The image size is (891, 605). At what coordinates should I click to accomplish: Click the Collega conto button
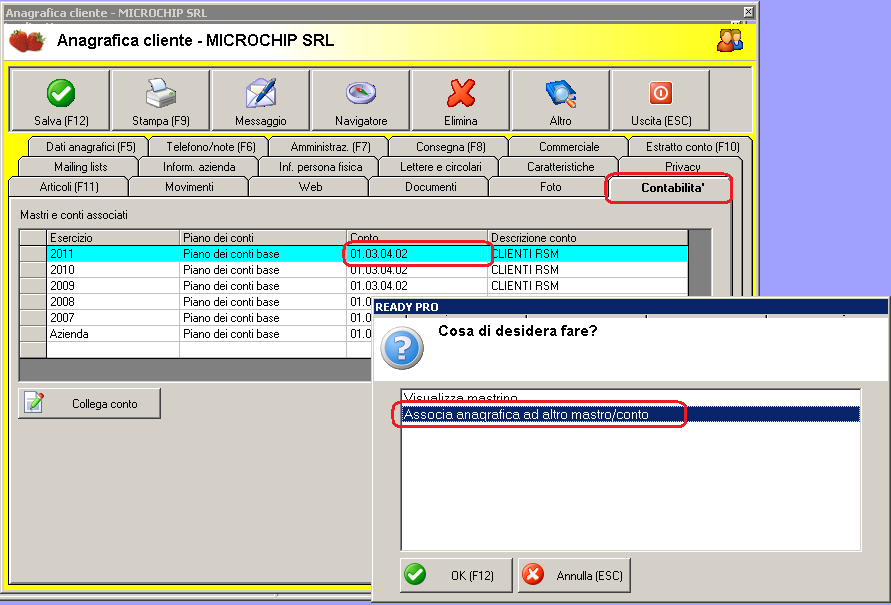coord(90,404)
